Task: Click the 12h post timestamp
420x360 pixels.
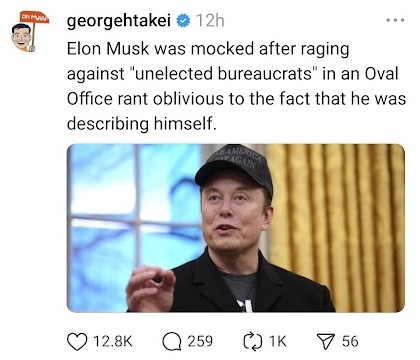Action: tap(210, 21)
